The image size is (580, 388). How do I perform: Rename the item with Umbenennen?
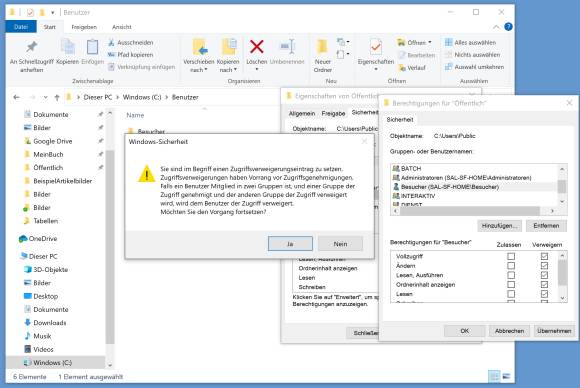287,52
